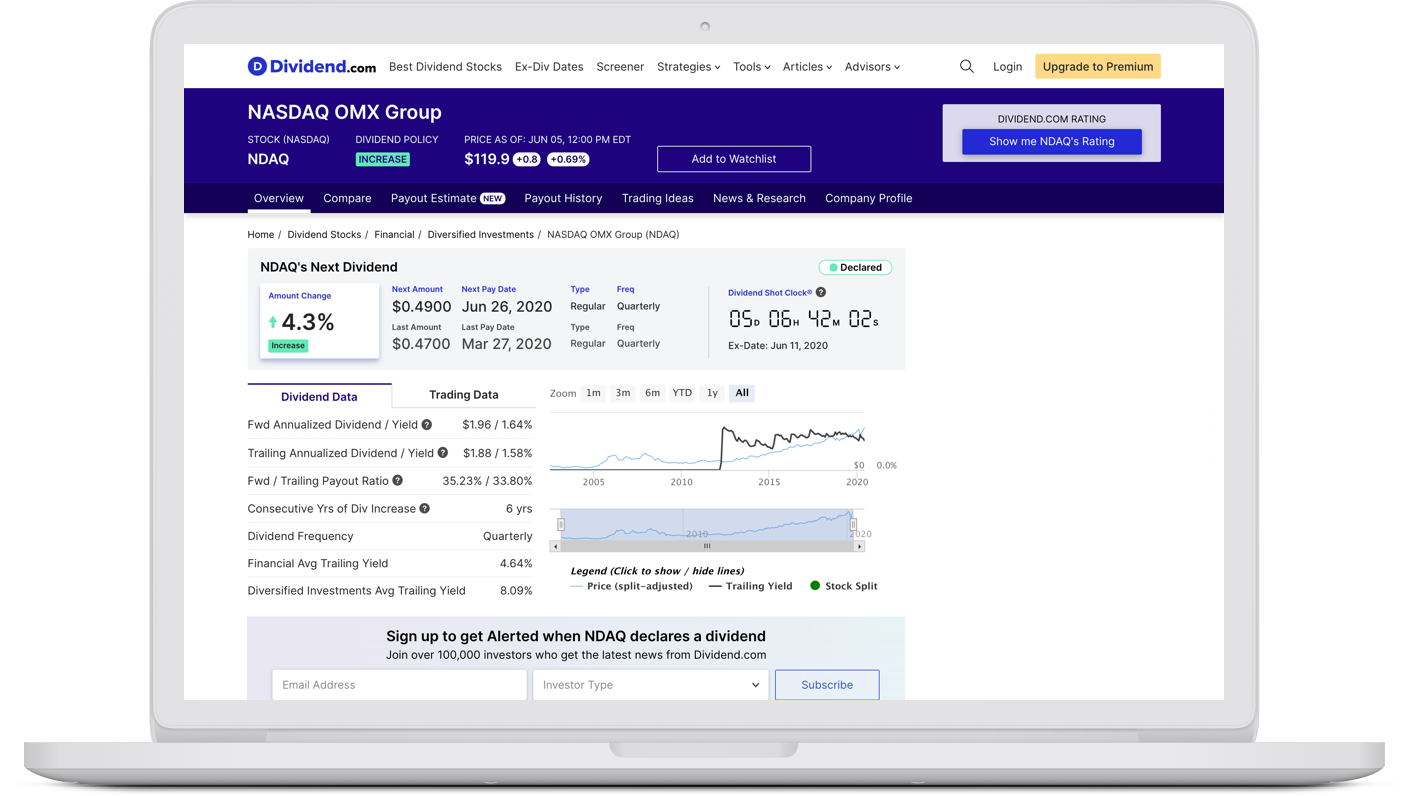Expand the Tools menu
The height and width of the screenshot is (796, 1408).
coord(751,67)
